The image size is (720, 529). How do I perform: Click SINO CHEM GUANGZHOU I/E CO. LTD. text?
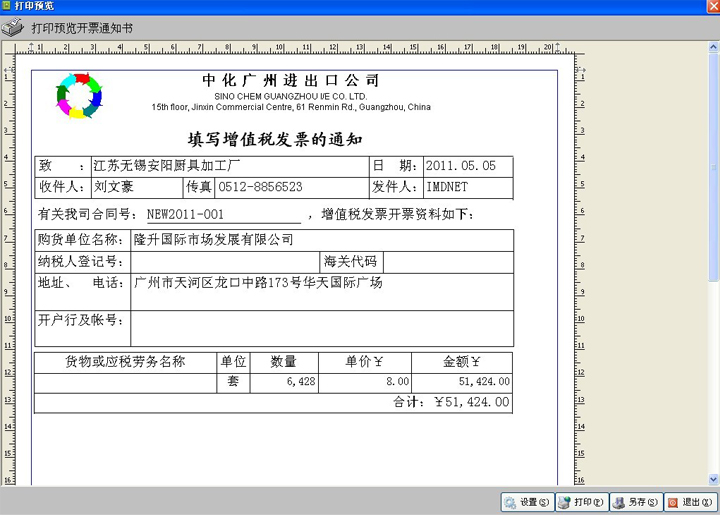pyautogui.click(x=291, y=96)
